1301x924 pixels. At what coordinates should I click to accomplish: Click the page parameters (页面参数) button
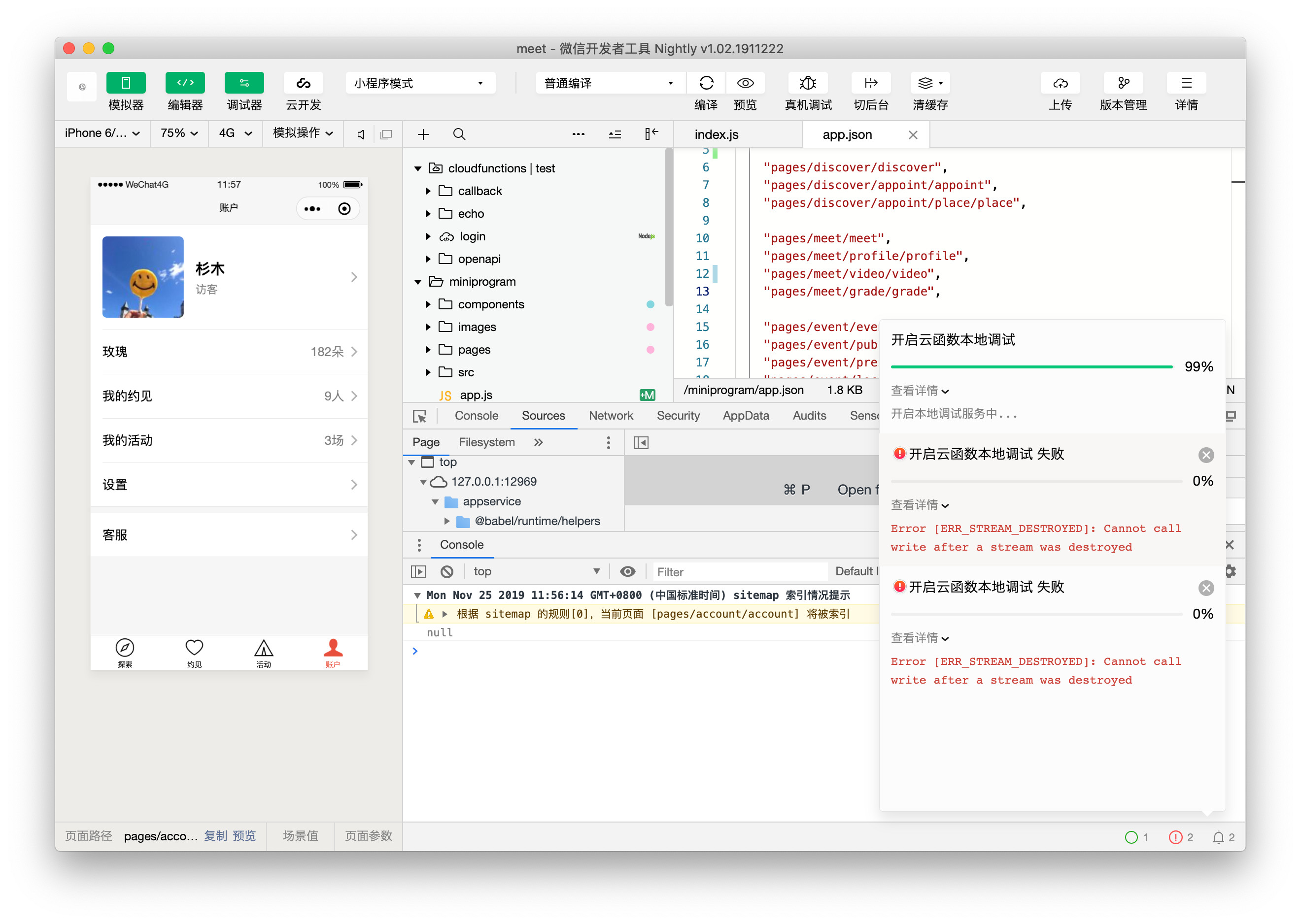[x=368, y=836]
